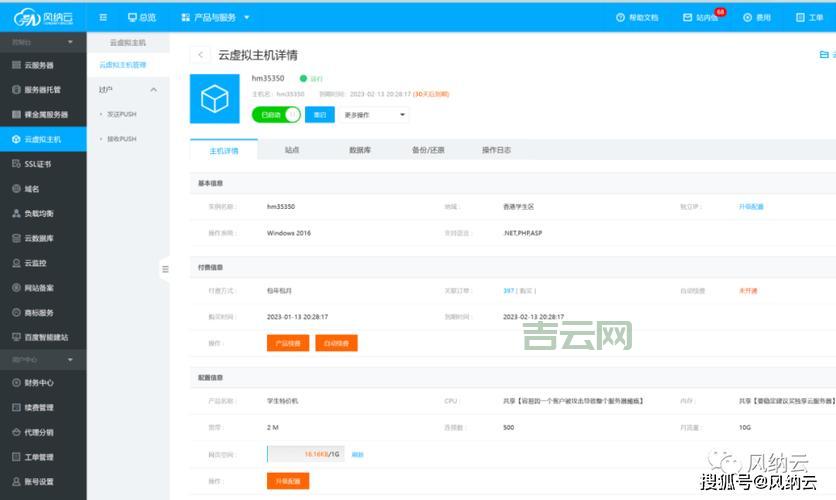Switch to the 备份/还原 tab
The image size is (836, 500).
428,150
